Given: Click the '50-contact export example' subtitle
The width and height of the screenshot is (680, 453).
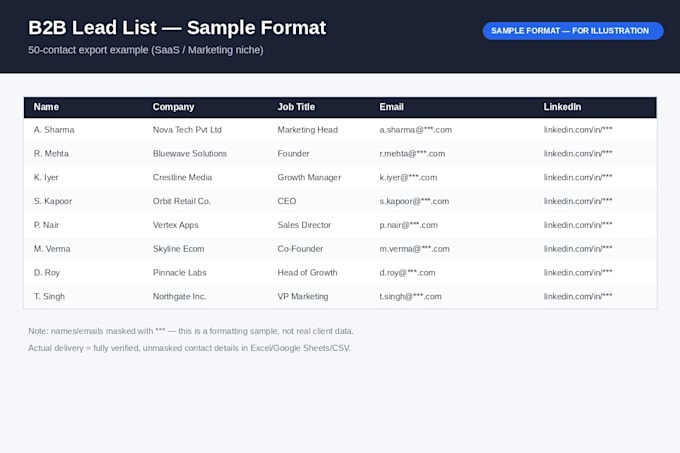Looking at the screenshot, I should pos(146,50).
